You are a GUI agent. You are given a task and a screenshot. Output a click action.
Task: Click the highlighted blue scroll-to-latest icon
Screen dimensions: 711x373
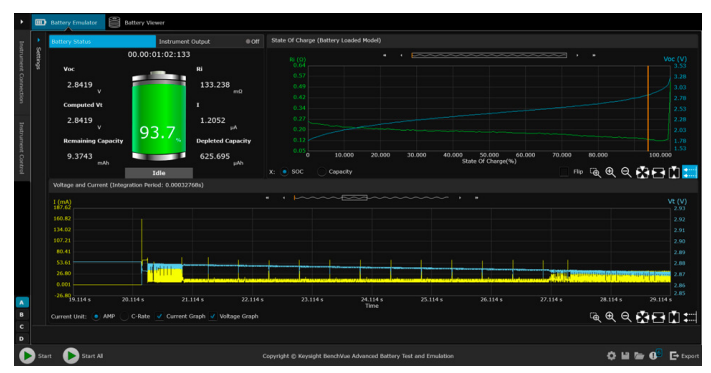pyautogui.click(x=690, y=172)
